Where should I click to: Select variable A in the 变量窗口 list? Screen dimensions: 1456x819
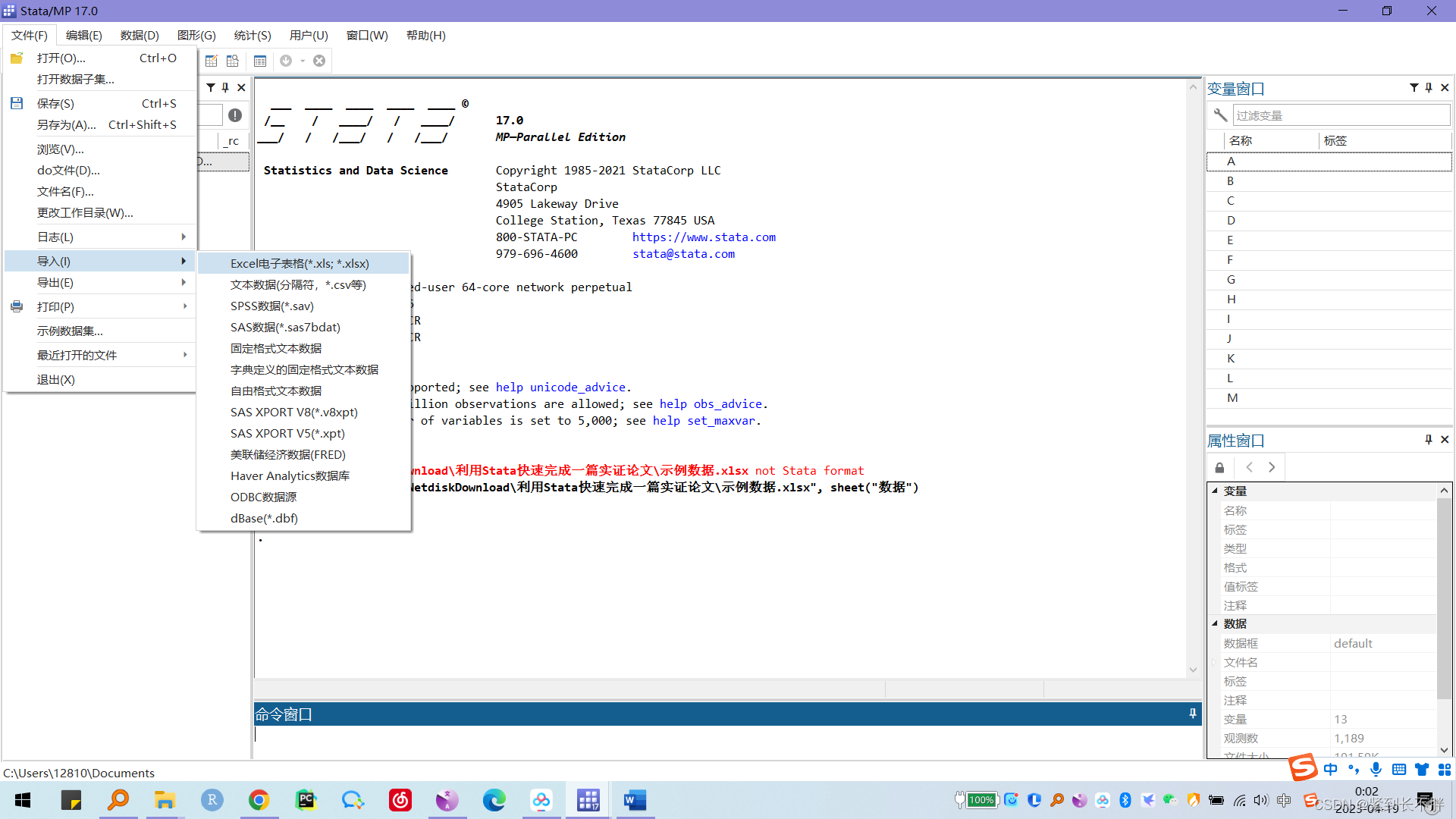click(x=1329, y=161)
